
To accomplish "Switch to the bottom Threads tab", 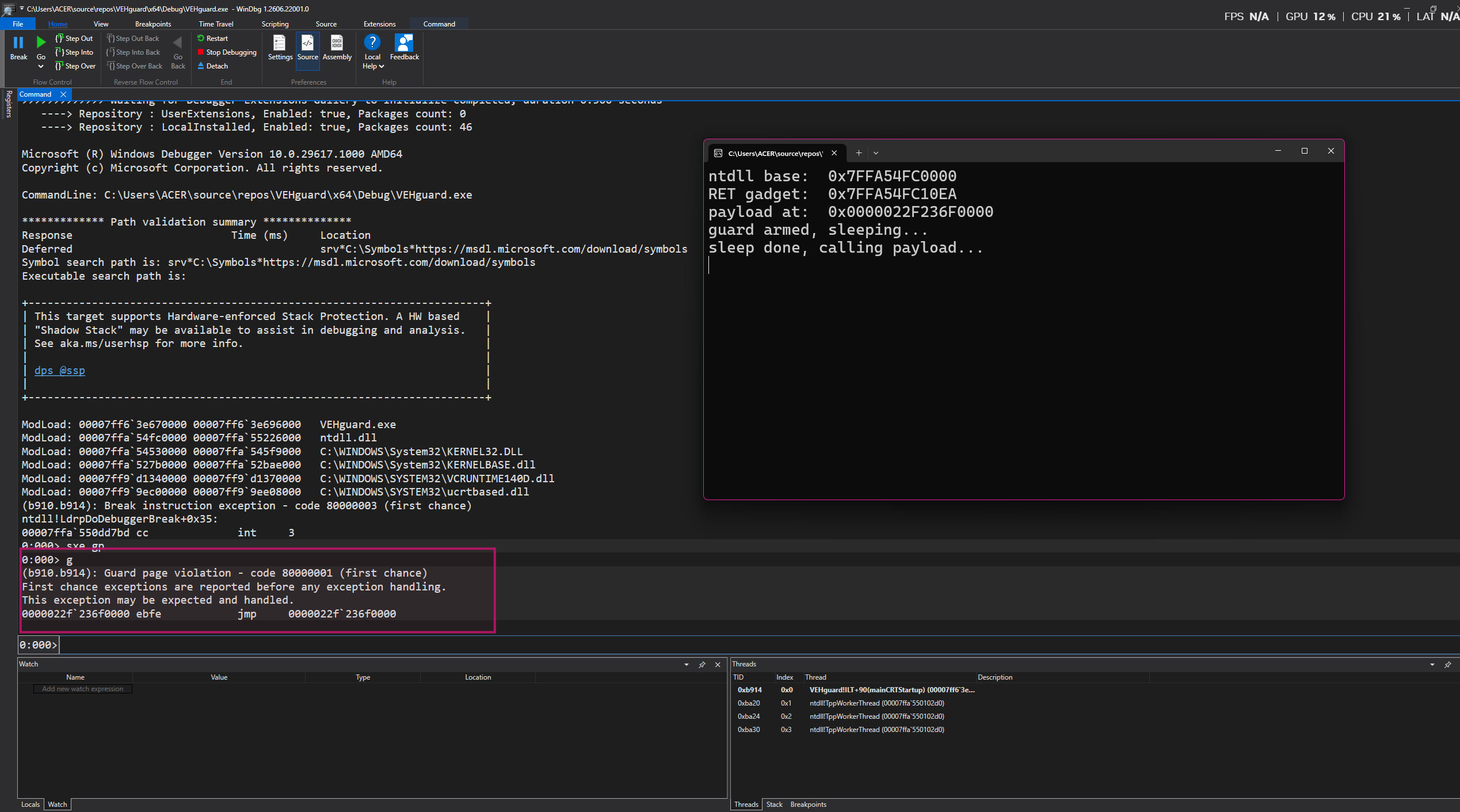I will tap(746, 804).
